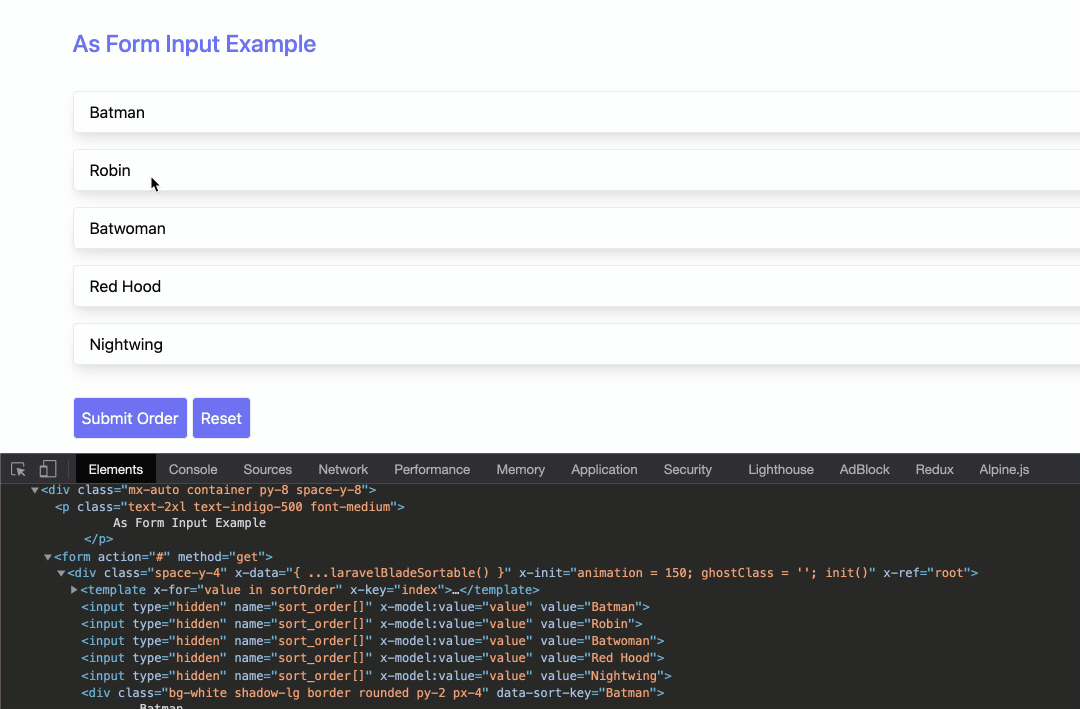Image resolution: width=1080 pixels, height=709 pixels.
Task: Select the Batwoman sortable item
Action: (x=577, y=228)
